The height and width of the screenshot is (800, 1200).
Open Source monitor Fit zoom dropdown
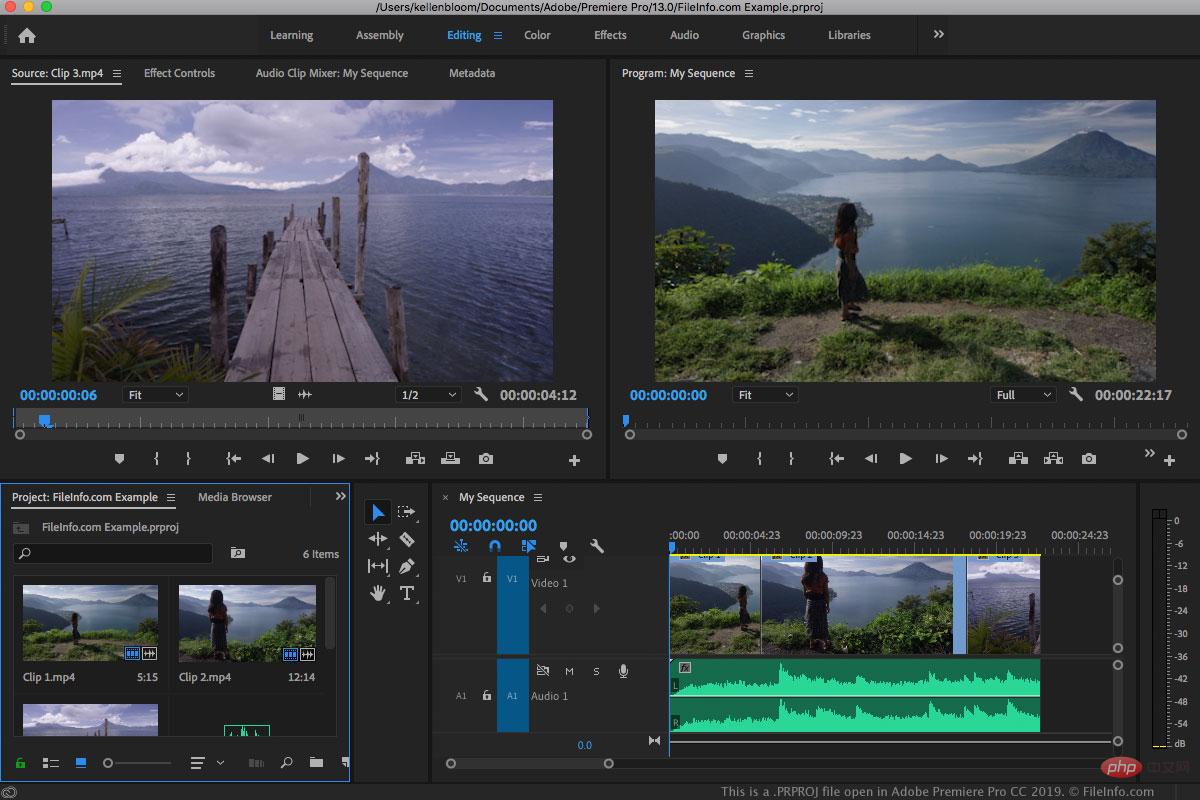pyautogui.click(x=155, y=395)
